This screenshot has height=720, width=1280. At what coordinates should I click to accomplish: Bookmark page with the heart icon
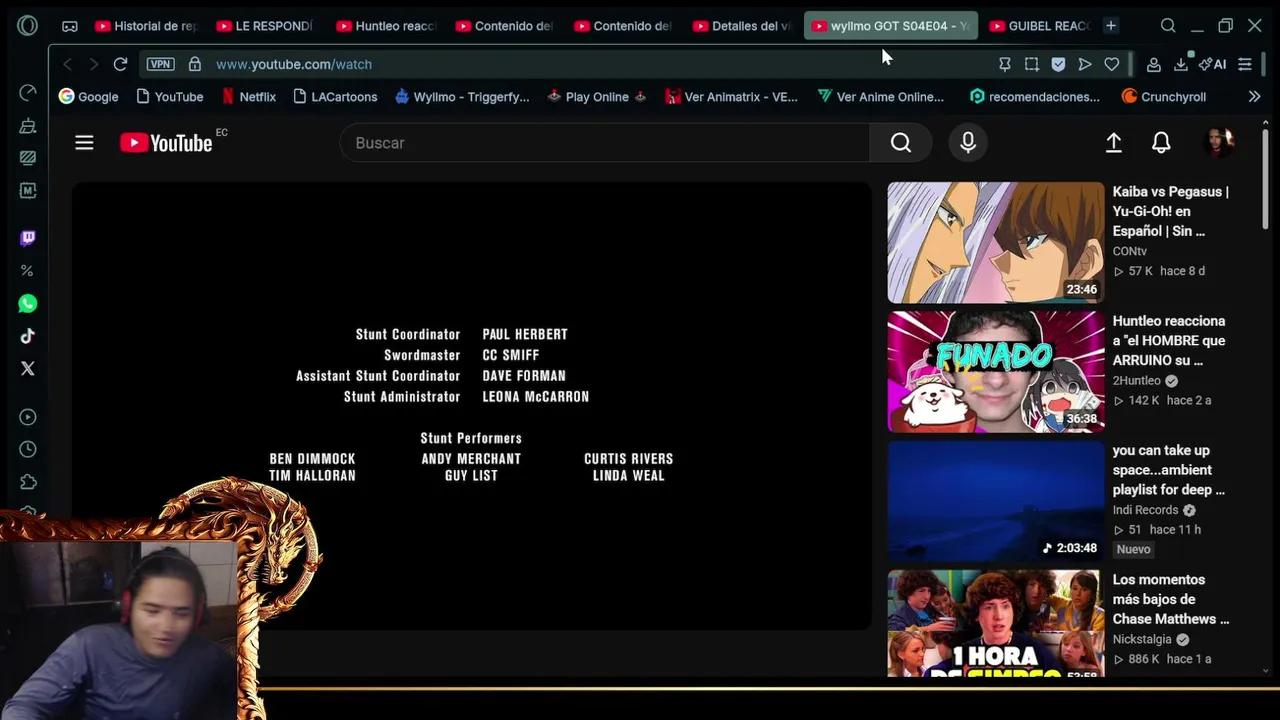[1112, 64]
